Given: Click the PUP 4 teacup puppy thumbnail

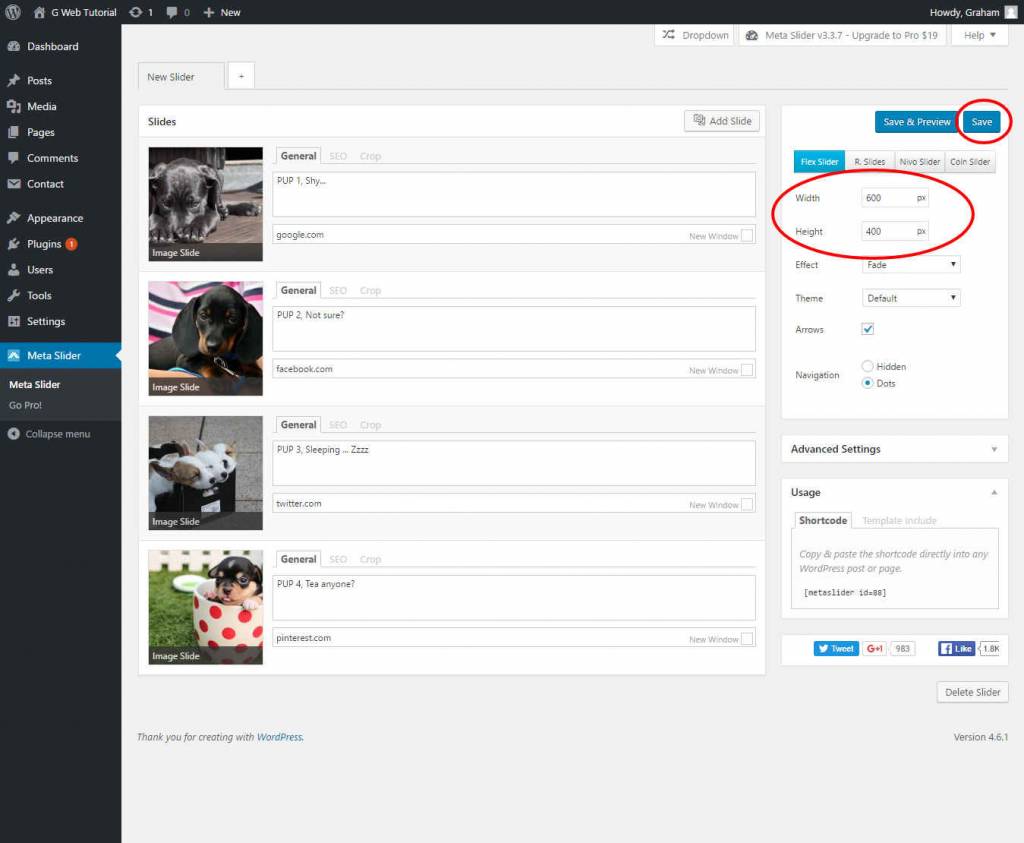Looking at the screenshot, I should 205,606.
